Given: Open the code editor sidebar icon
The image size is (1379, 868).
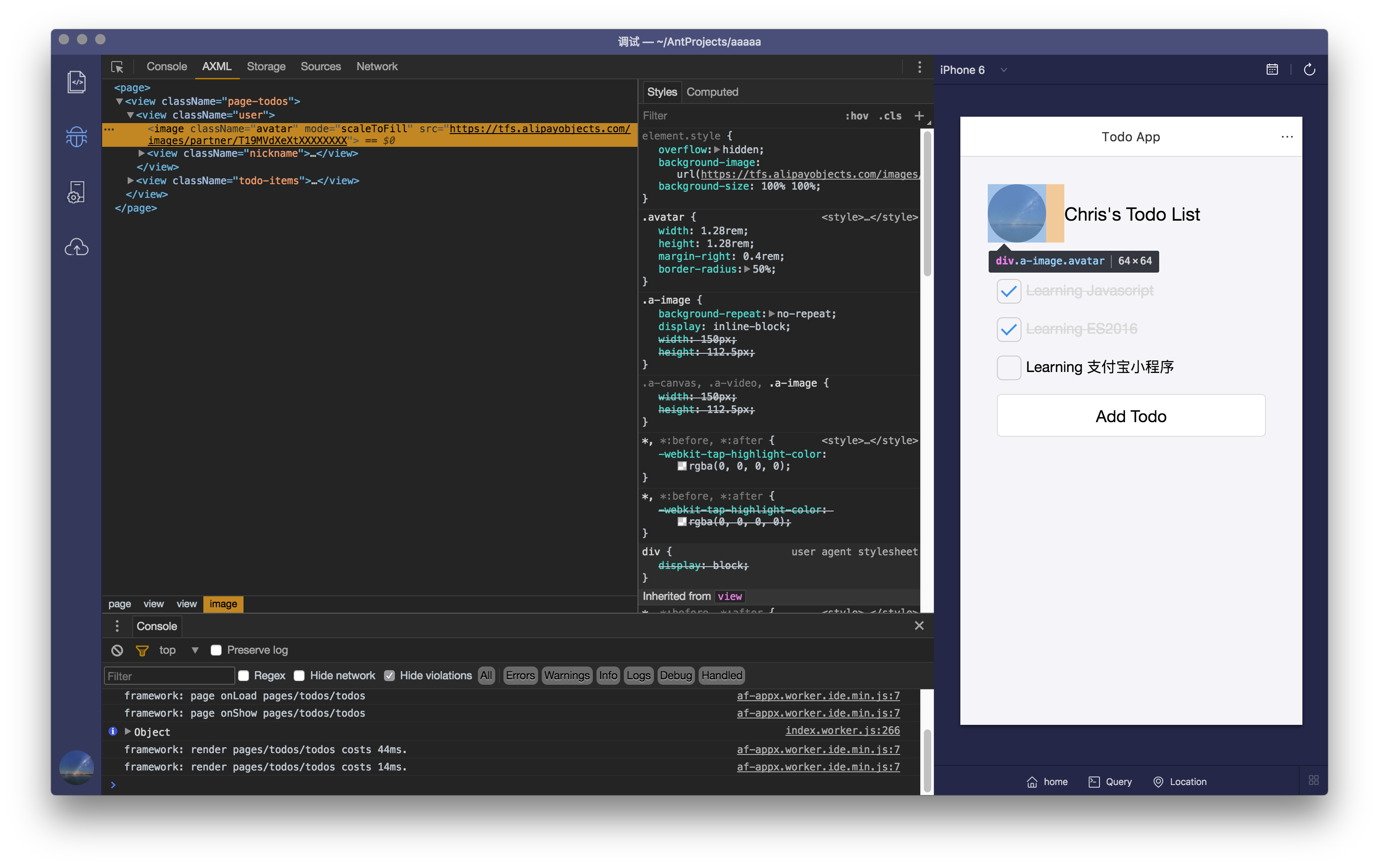Looking at the screenshot, I should click(x=76, y=82).
